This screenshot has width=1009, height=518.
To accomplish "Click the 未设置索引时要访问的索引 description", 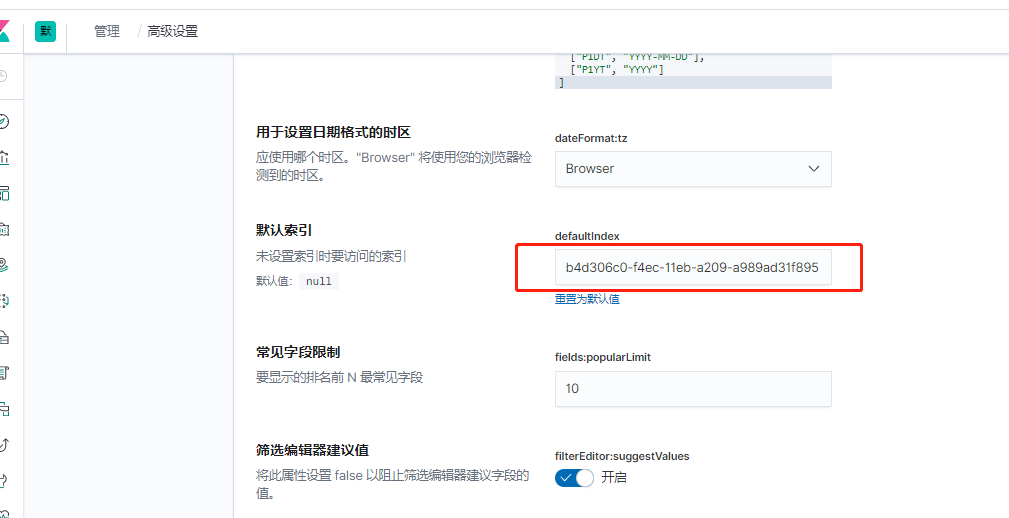I will click(x=331, y=256).
